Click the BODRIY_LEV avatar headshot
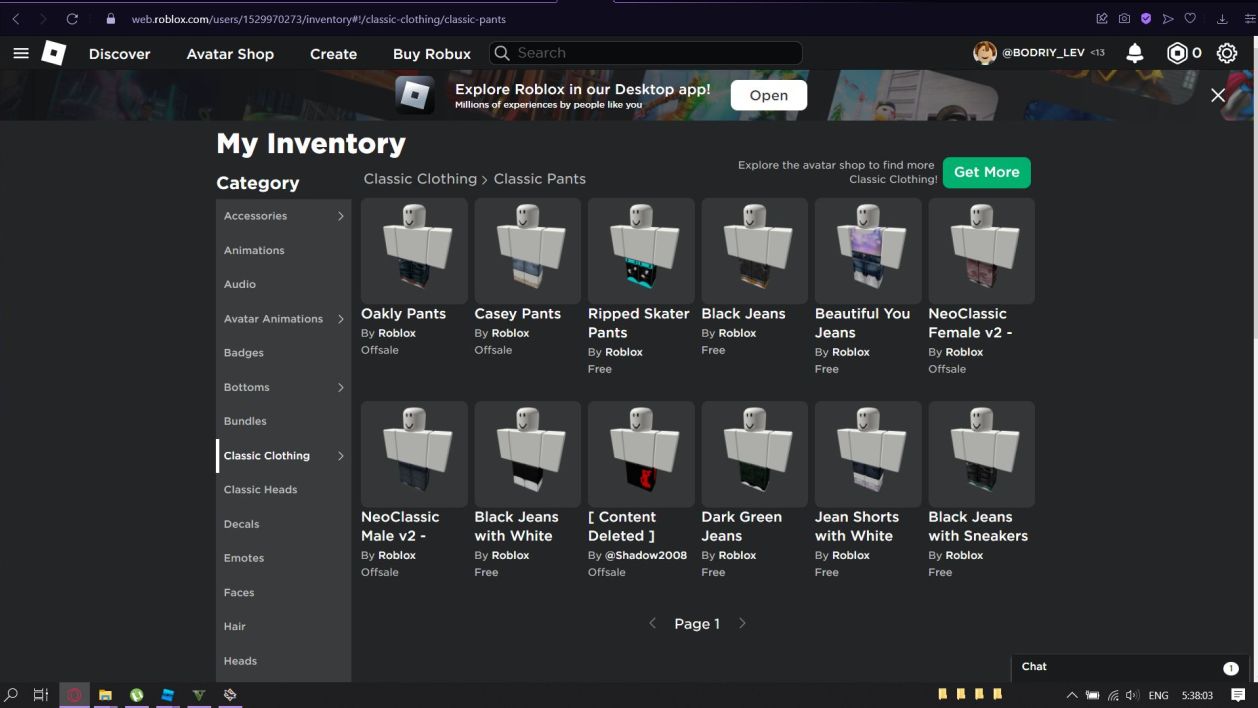 coord(985,53)
